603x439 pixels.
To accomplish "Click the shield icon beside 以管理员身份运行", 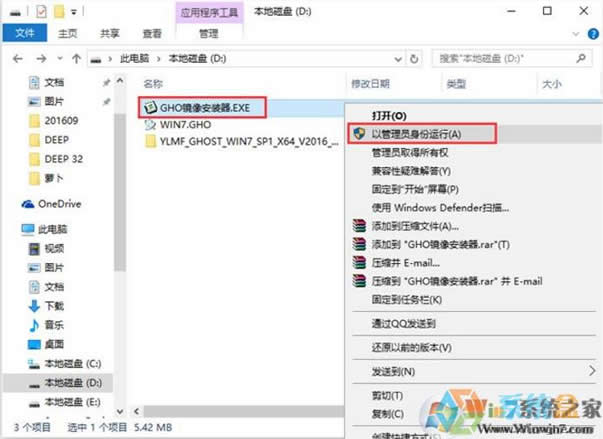I will click(x=357, y=133).
